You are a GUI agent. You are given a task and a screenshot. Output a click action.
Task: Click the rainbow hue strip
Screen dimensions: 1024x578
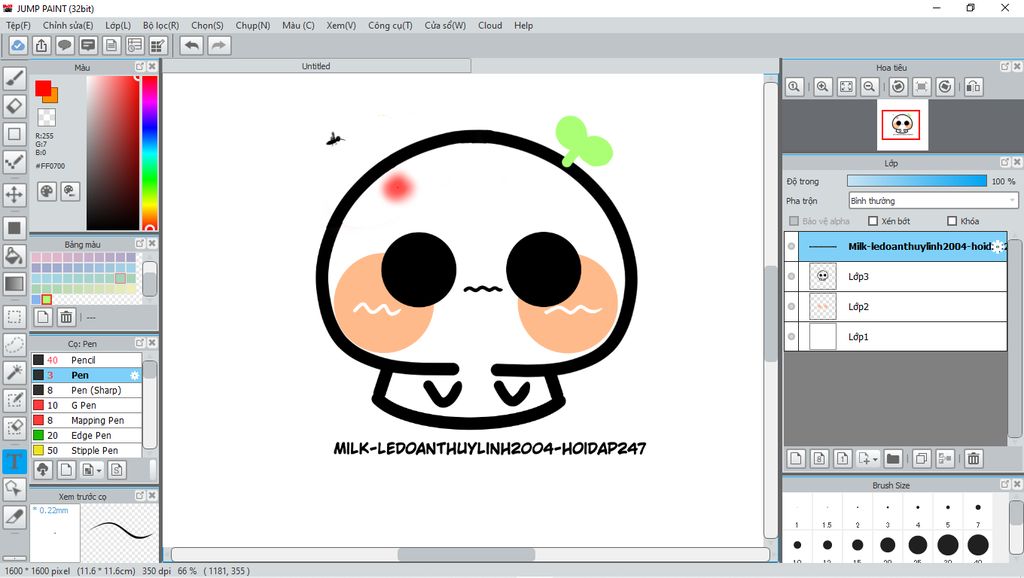pyautogui.click(x=149, y=152)
